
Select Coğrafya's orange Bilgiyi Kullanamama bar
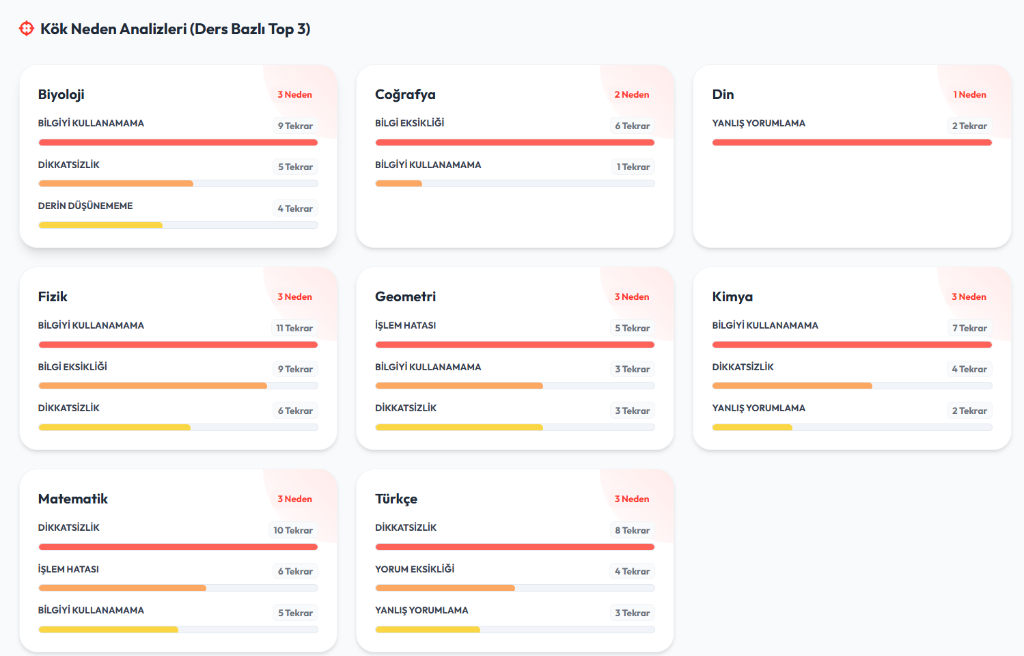click(399, 184)
